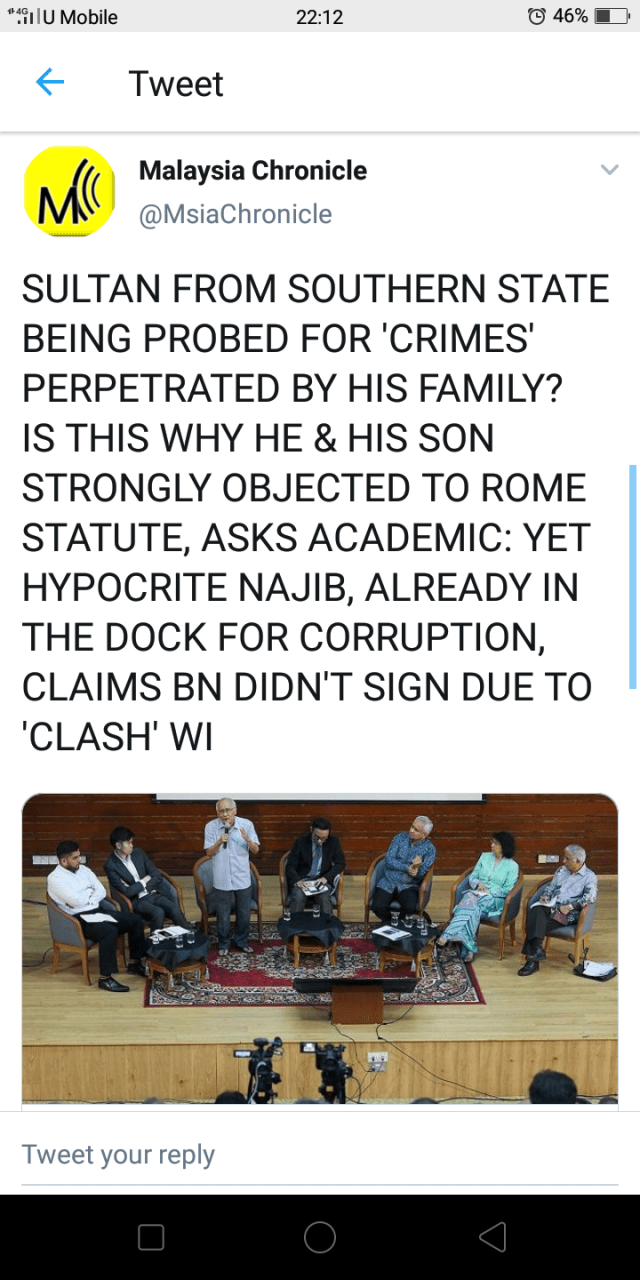Open the panel discussion photo

(320, 948)
